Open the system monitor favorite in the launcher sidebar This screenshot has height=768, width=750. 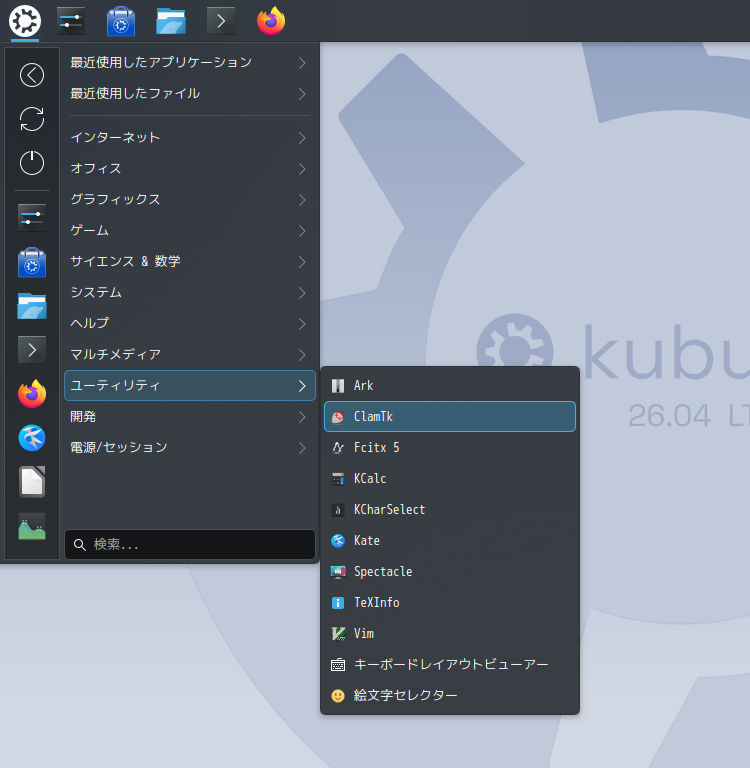[32, 526]
